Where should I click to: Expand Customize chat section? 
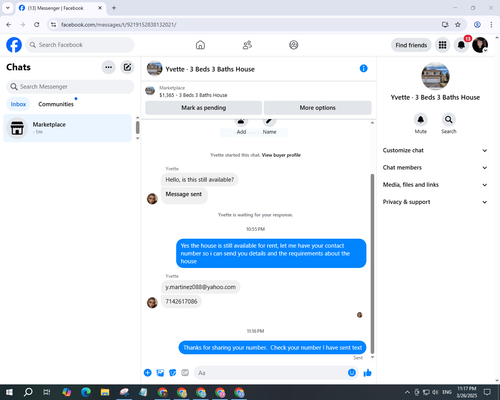[x=435, y=150]
